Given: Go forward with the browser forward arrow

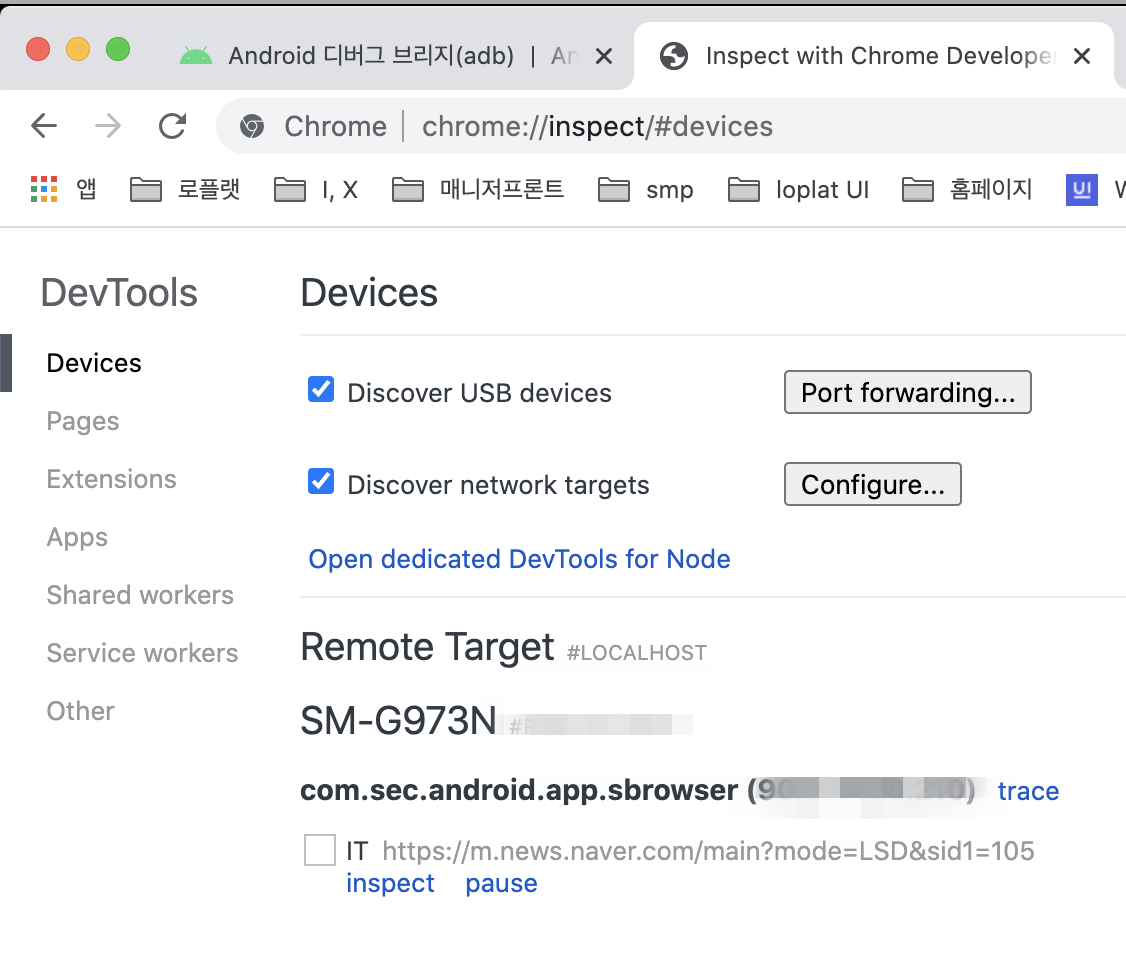Looking at the screenshot, I should click(108, 126).
